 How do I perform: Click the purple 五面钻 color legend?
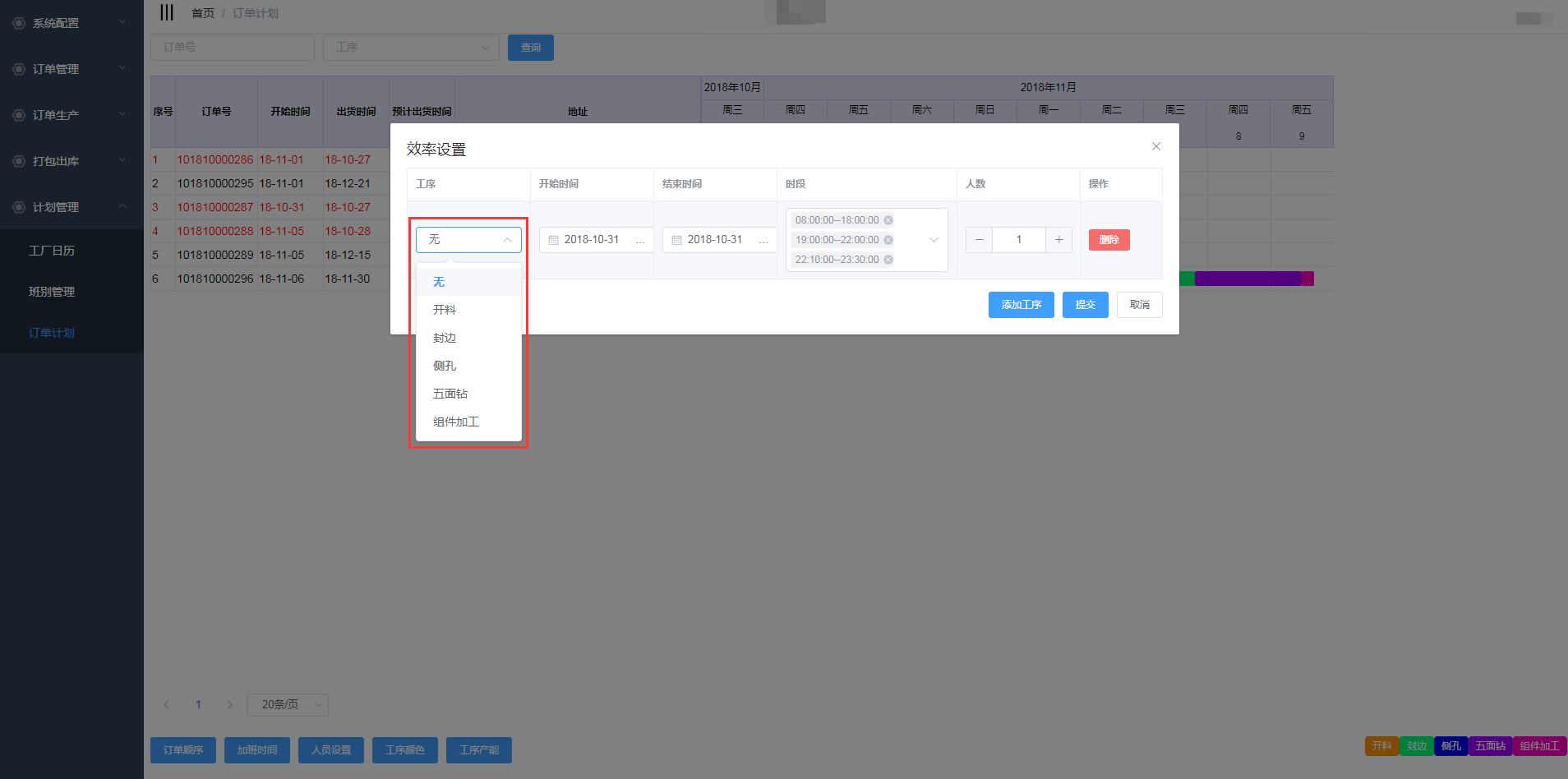(1490, 746)
